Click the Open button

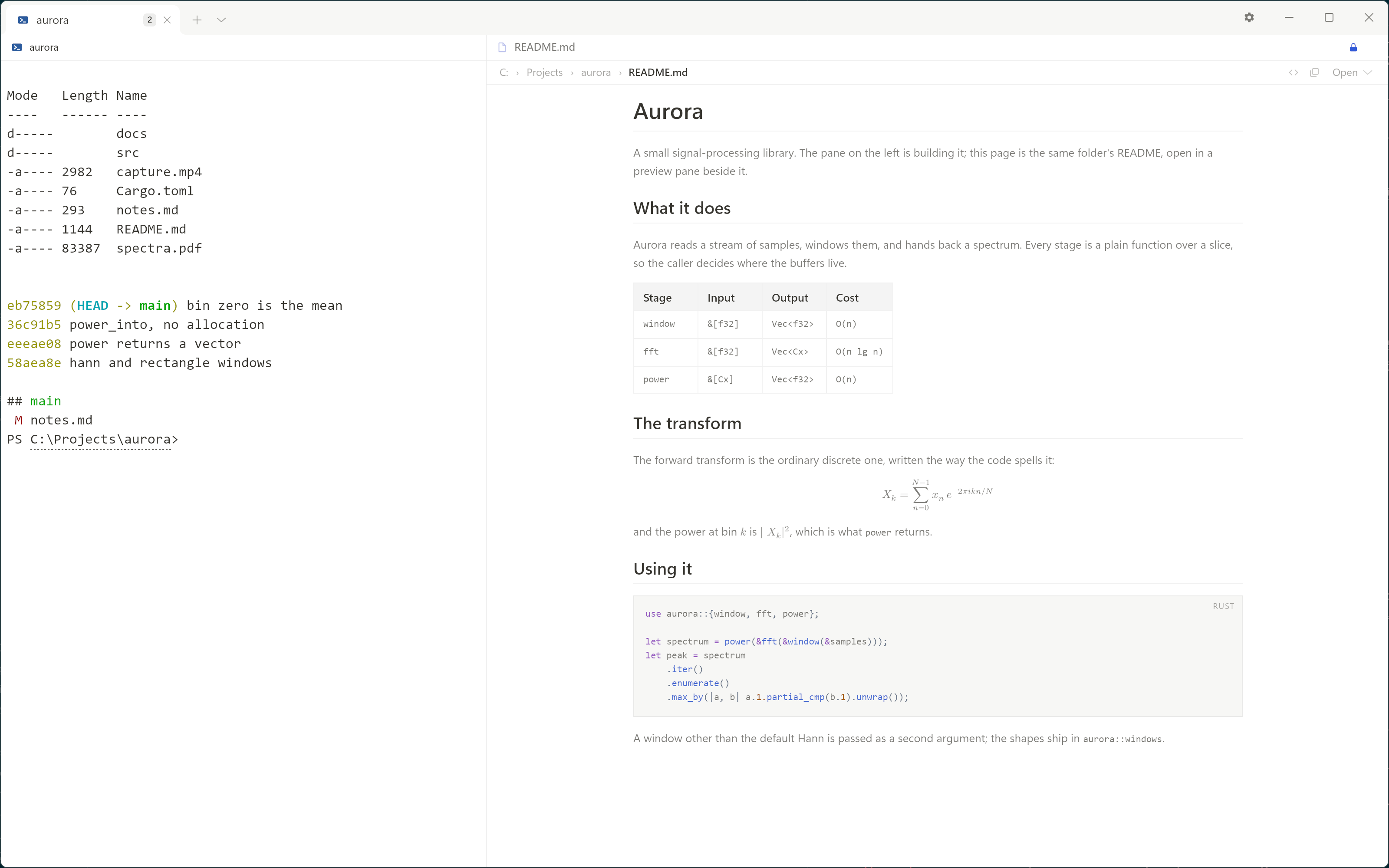point(1345,72)
